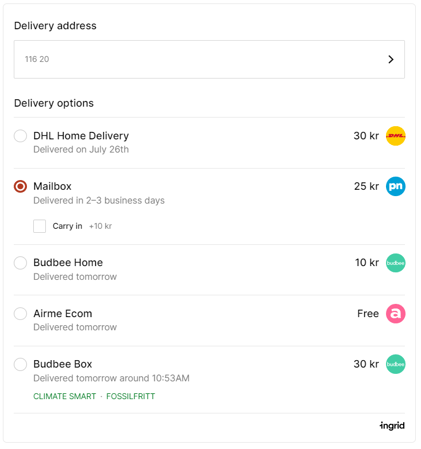This screenshot has height=449, width=421.
Task: Click the 116 20 address field
Action: pyautogui.click(x=209, y=59)
